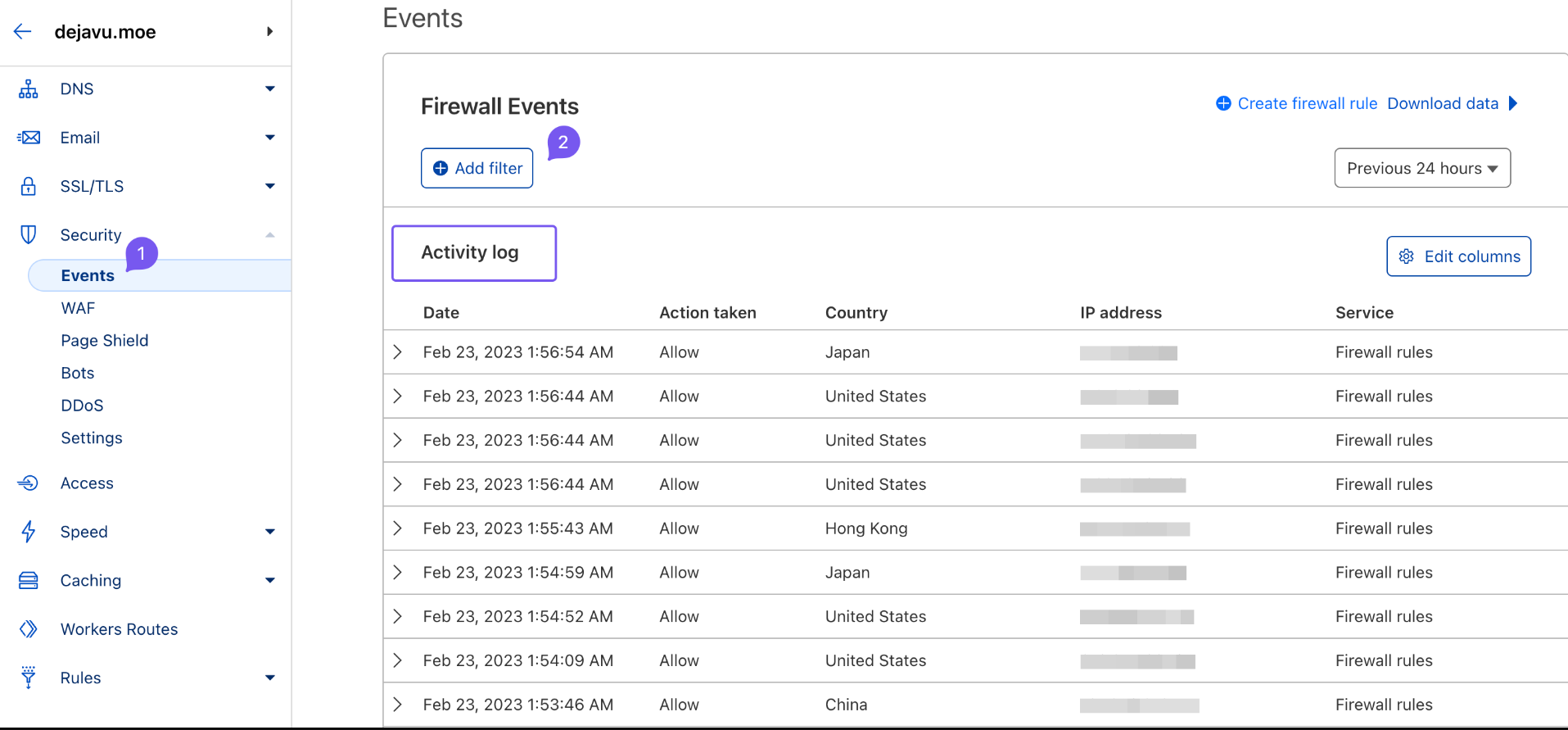Click the Caching storage icon

click(29, 581)
